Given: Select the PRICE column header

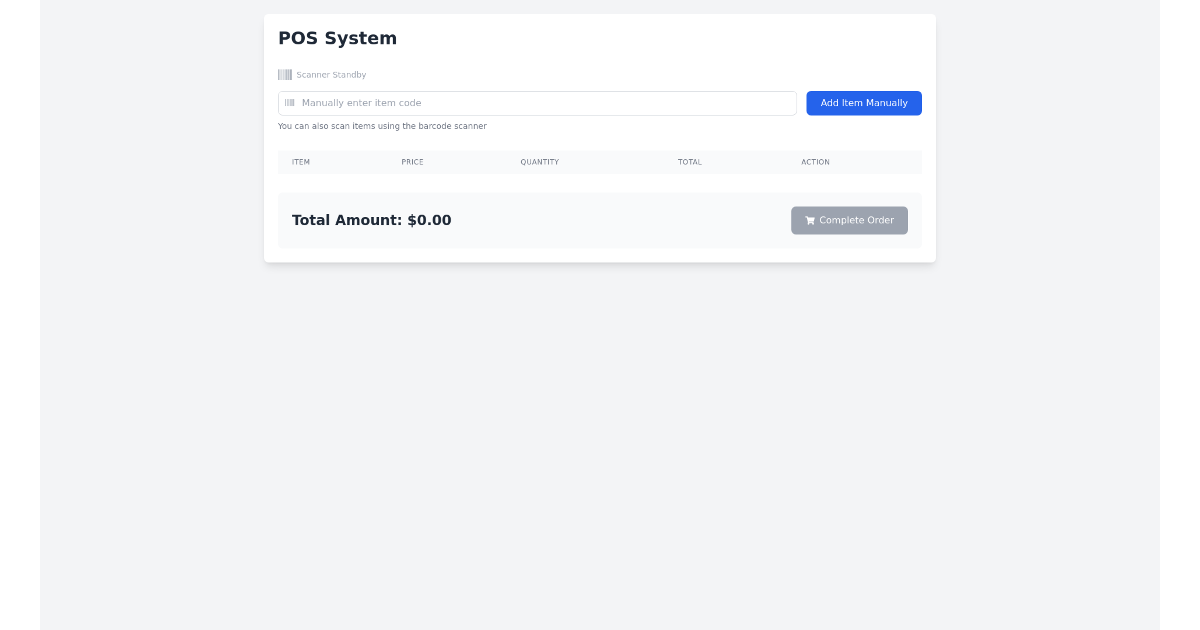Looking at the screenshot, I should [412, 162].
